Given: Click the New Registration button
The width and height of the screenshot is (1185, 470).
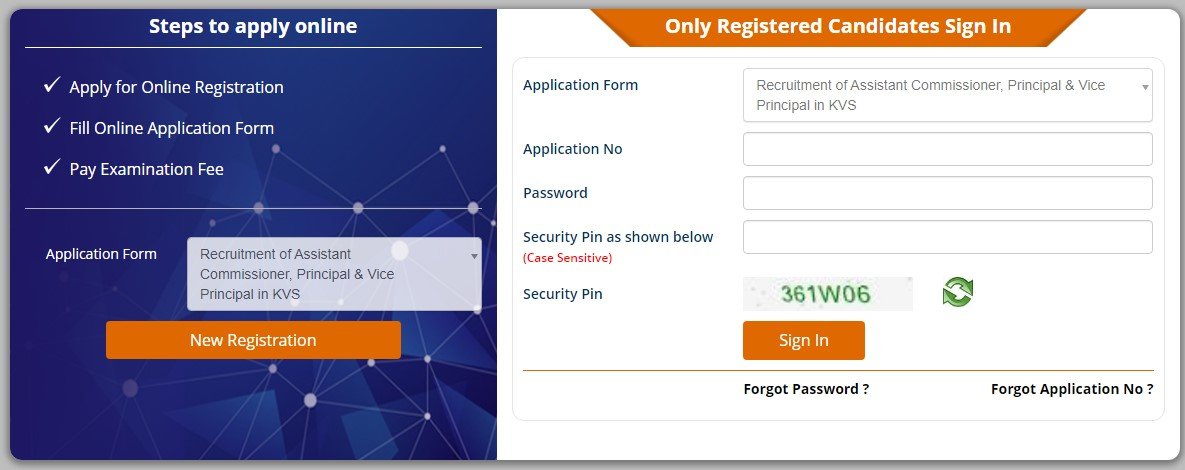Looking at the screenshot, I should coord(253,340).
